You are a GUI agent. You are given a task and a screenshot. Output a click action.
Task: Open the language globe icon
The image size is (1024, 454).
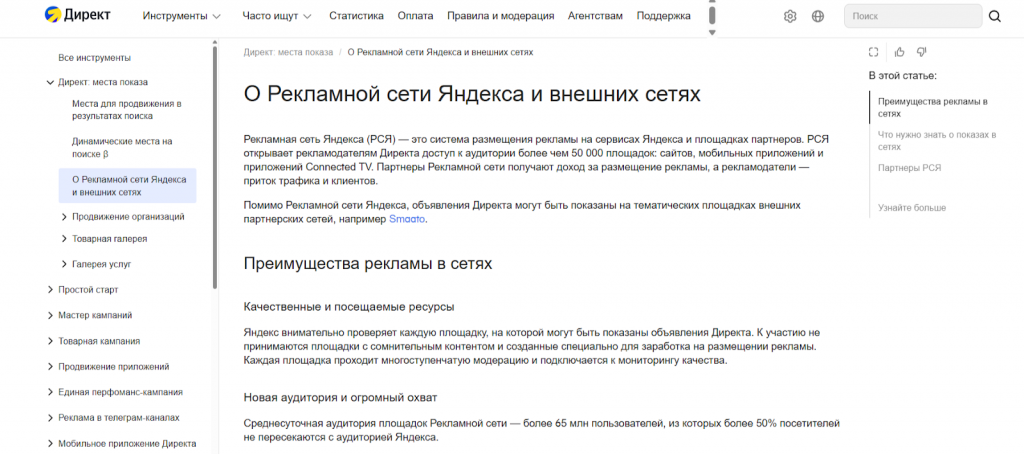818,16
